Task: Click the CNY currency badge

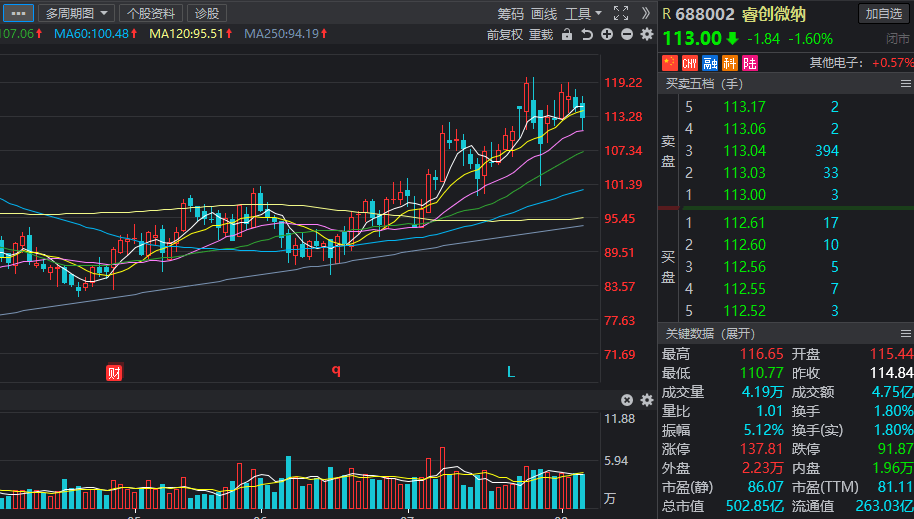Action: point(690,63)
